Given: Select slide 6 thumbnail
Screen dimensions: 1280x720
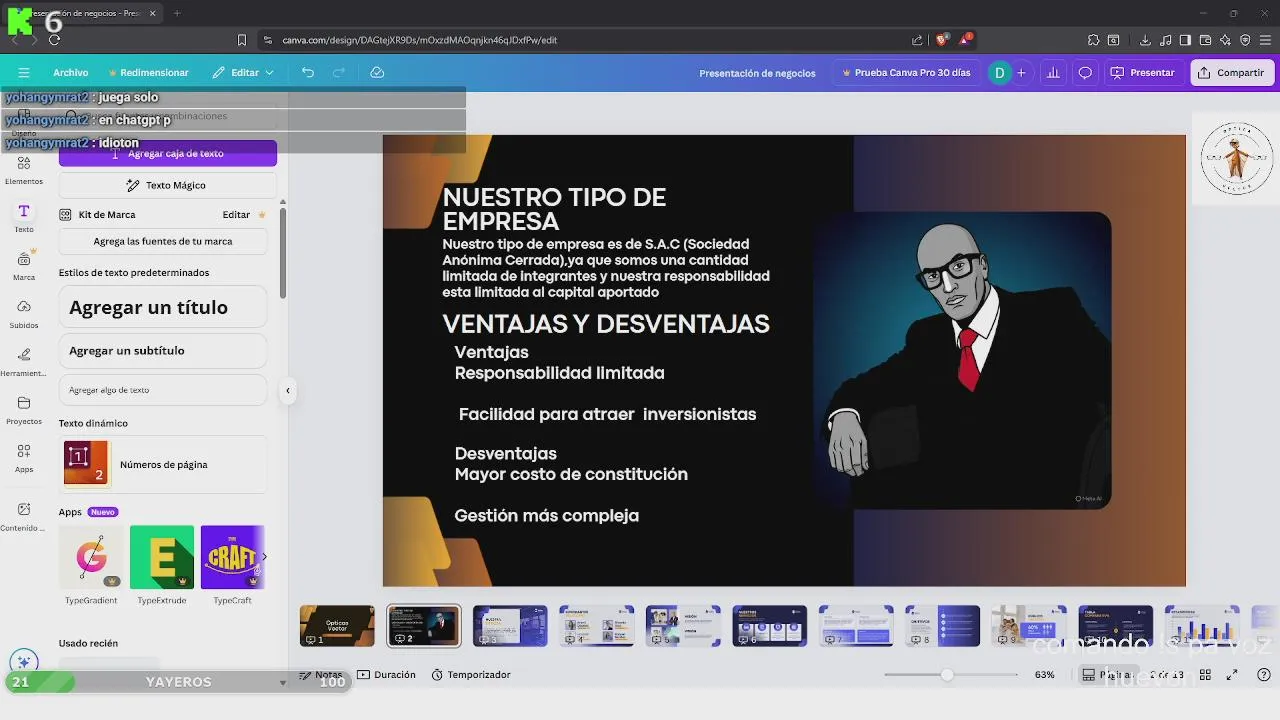Looking at the screenshot, I should pyautogui.click(x=769, y=626).
